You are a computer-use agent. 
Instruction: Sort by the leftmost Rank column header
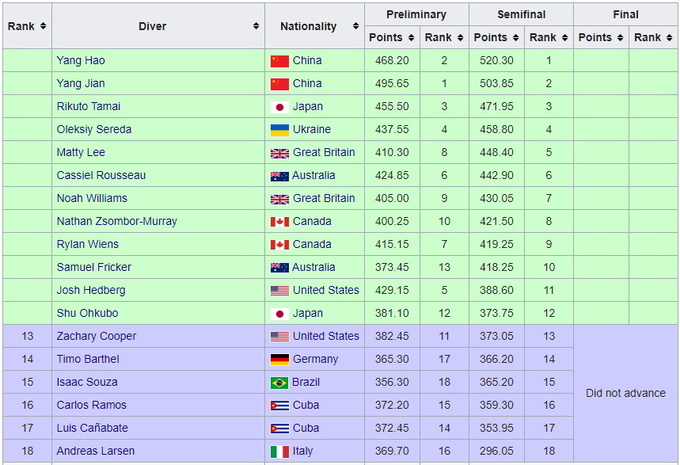(x=27, y=26)
